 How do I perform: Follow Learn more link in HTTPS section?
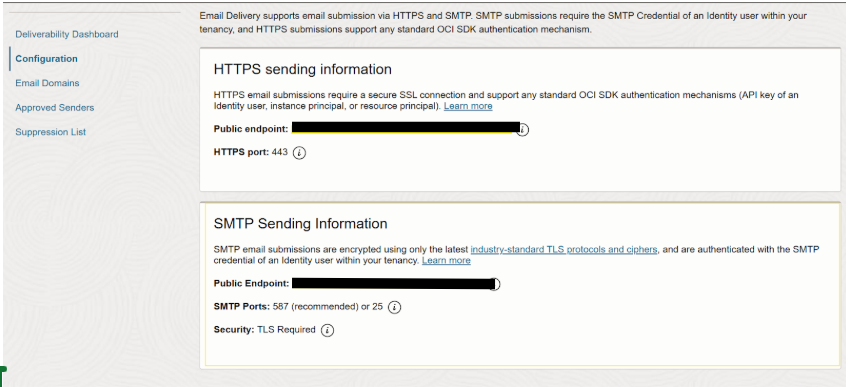pyautogui.click(x=468, y=106)
